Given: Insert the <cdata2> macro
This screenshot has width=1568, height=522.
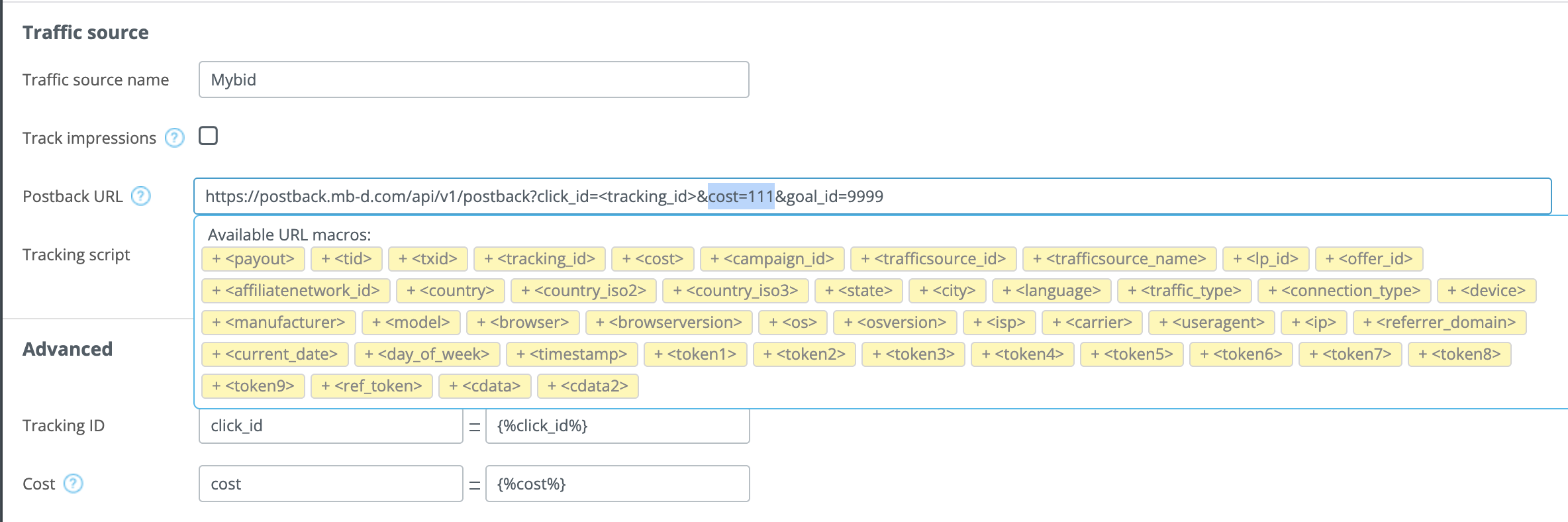Looking at the screenshot, I should click(587, 386).
